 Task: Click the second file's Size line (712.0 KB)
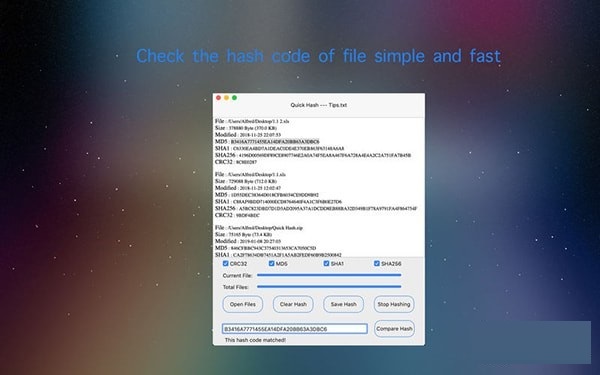pos(246,181)
